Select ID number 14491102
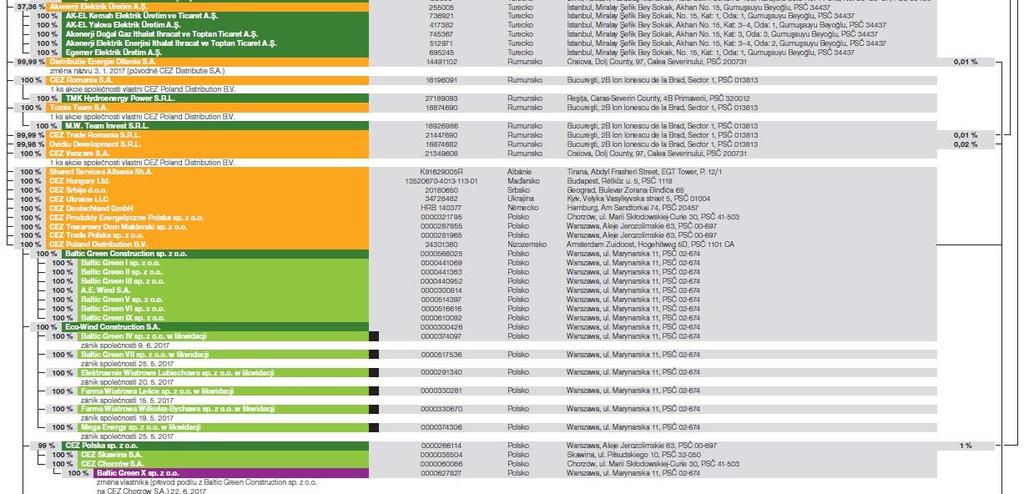 pyautogui.click(x=441, y=61)
